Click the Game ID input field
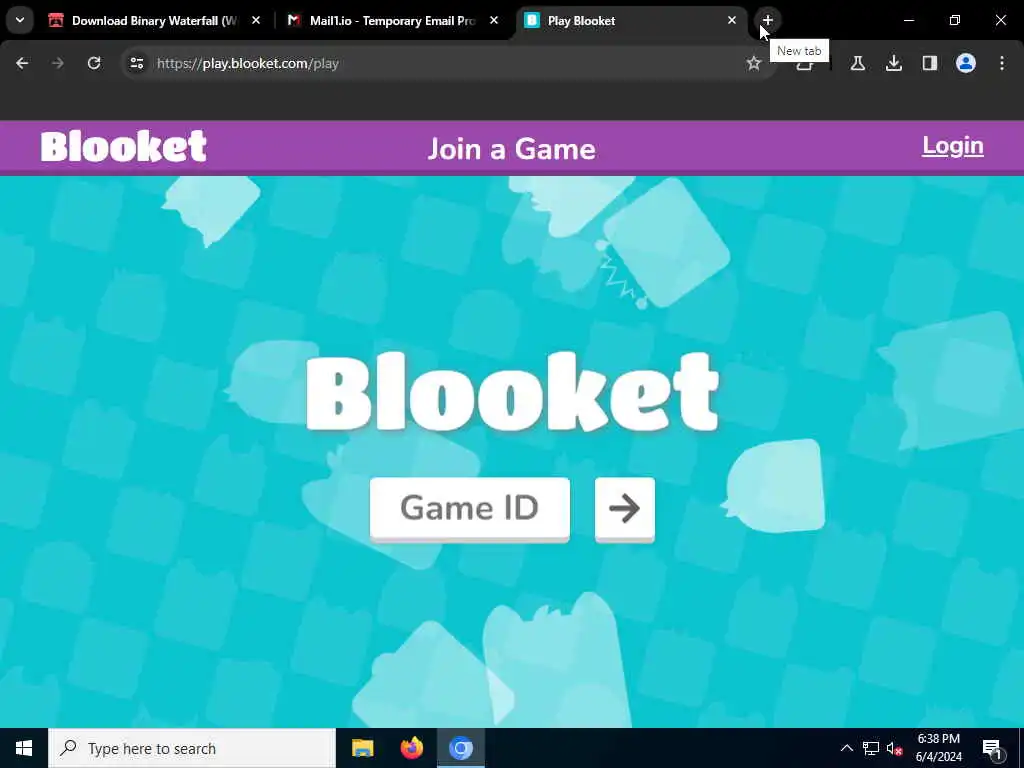Image resolution: width=1024 pixels, height=768 pixels. pos(470,508)
